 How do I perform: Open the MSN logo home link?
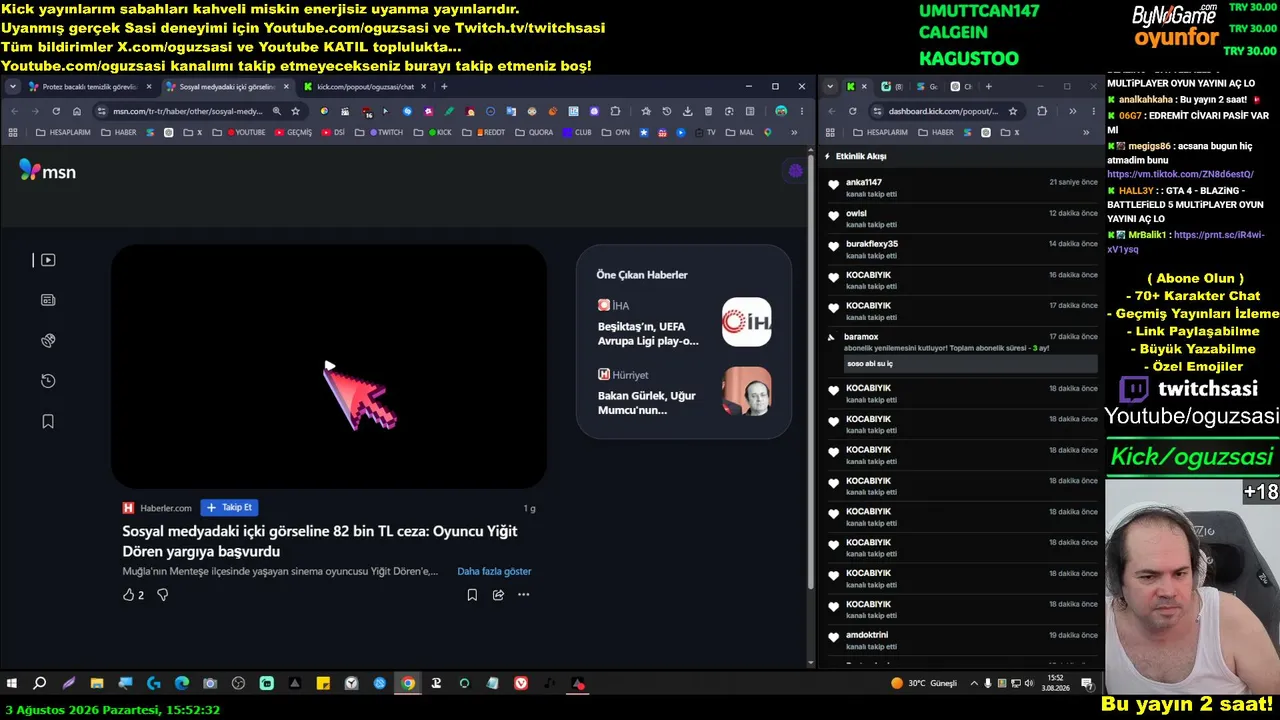point(47,171)
